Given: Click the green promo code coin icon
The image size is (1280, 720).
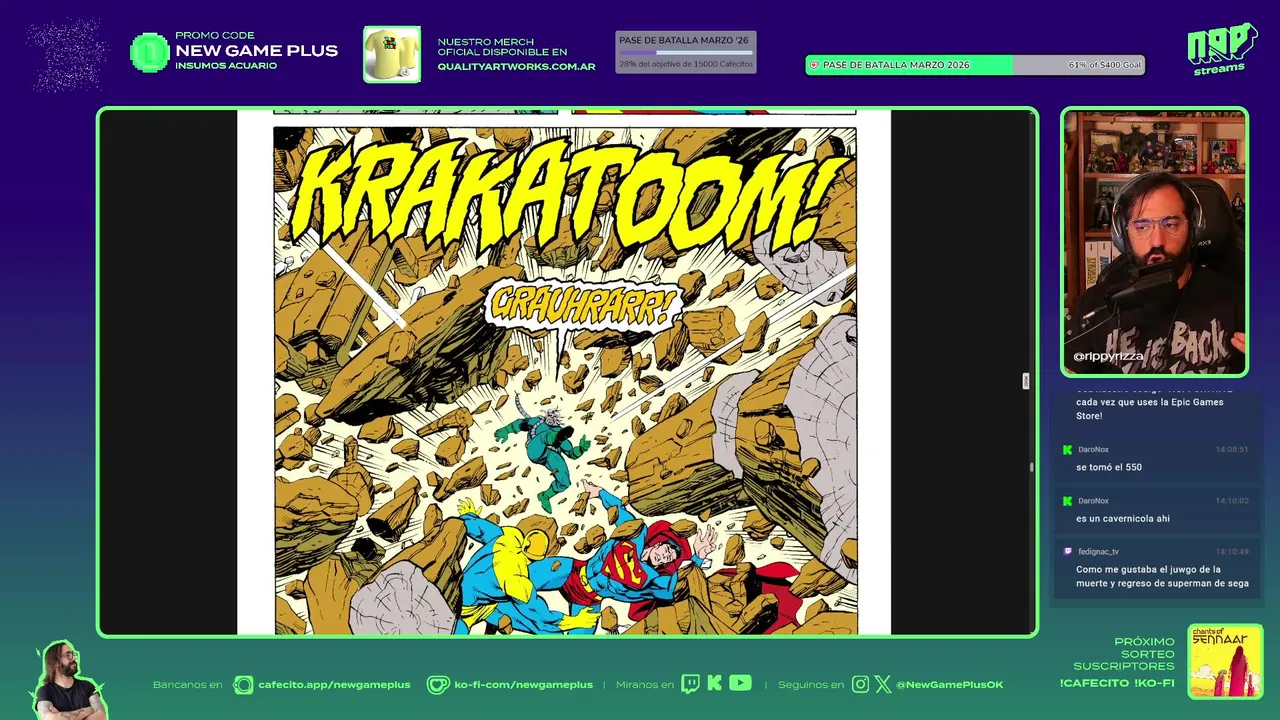Looking at the screenshot, I should pyautogui.click(x=150, y=53).
